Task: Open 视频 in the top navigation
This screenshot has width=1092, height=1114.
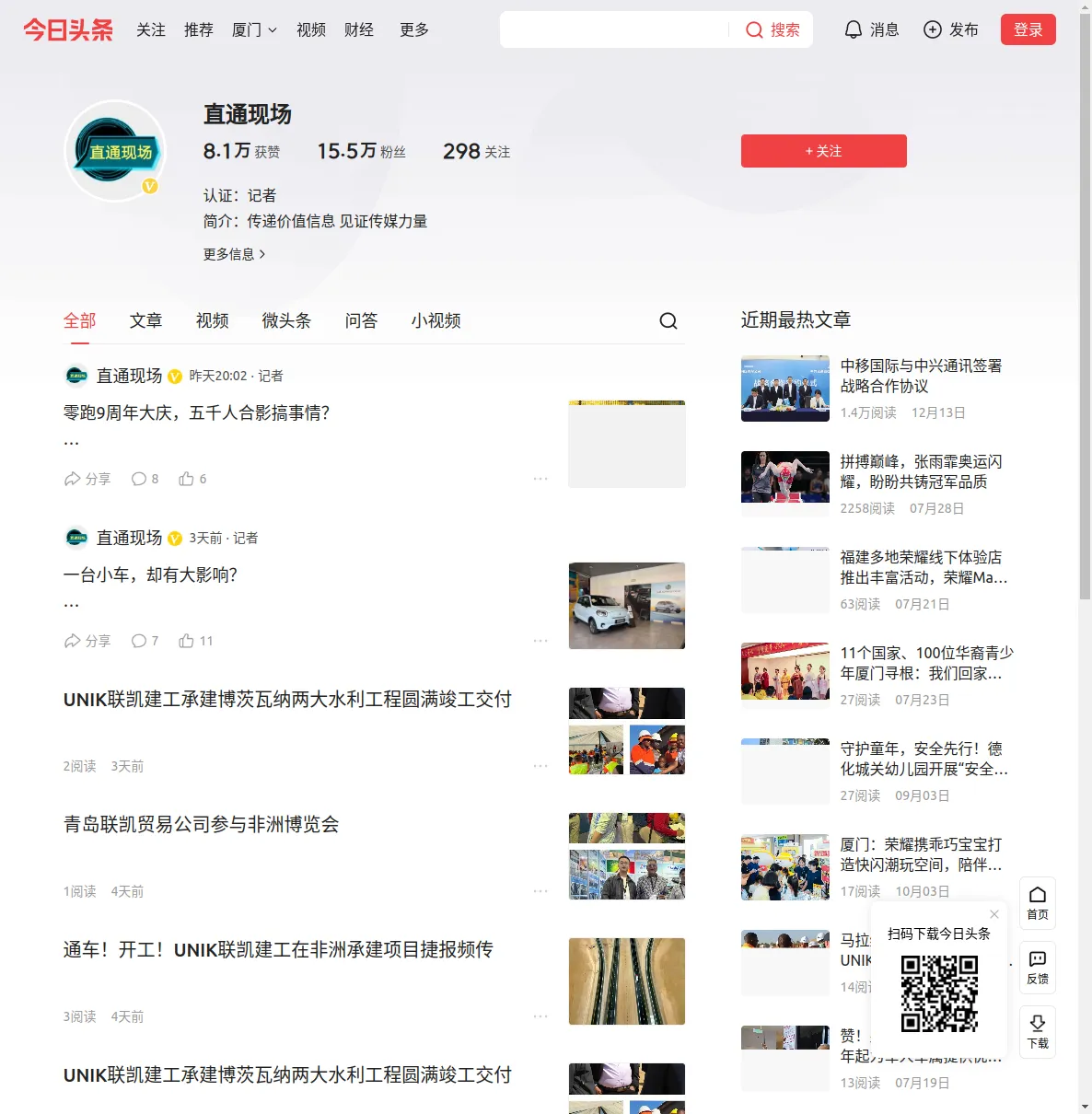Action: [311, 29]
